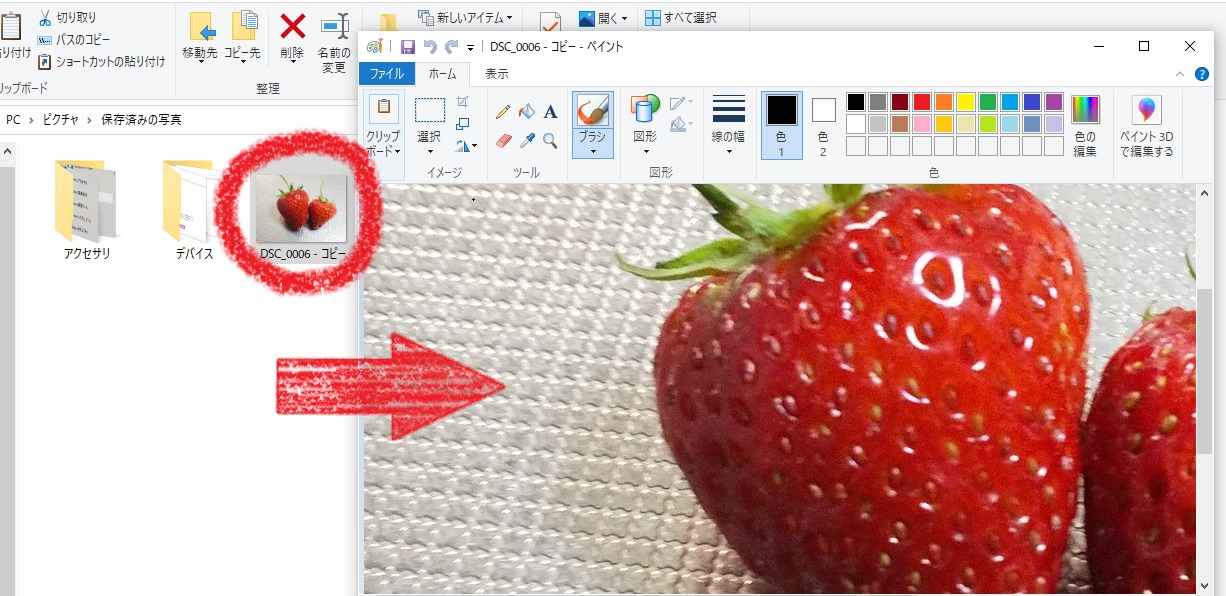Click Explorer navigation pane scroll up arrow
The image size is (1226, 596).
click(x=6, y=153)
